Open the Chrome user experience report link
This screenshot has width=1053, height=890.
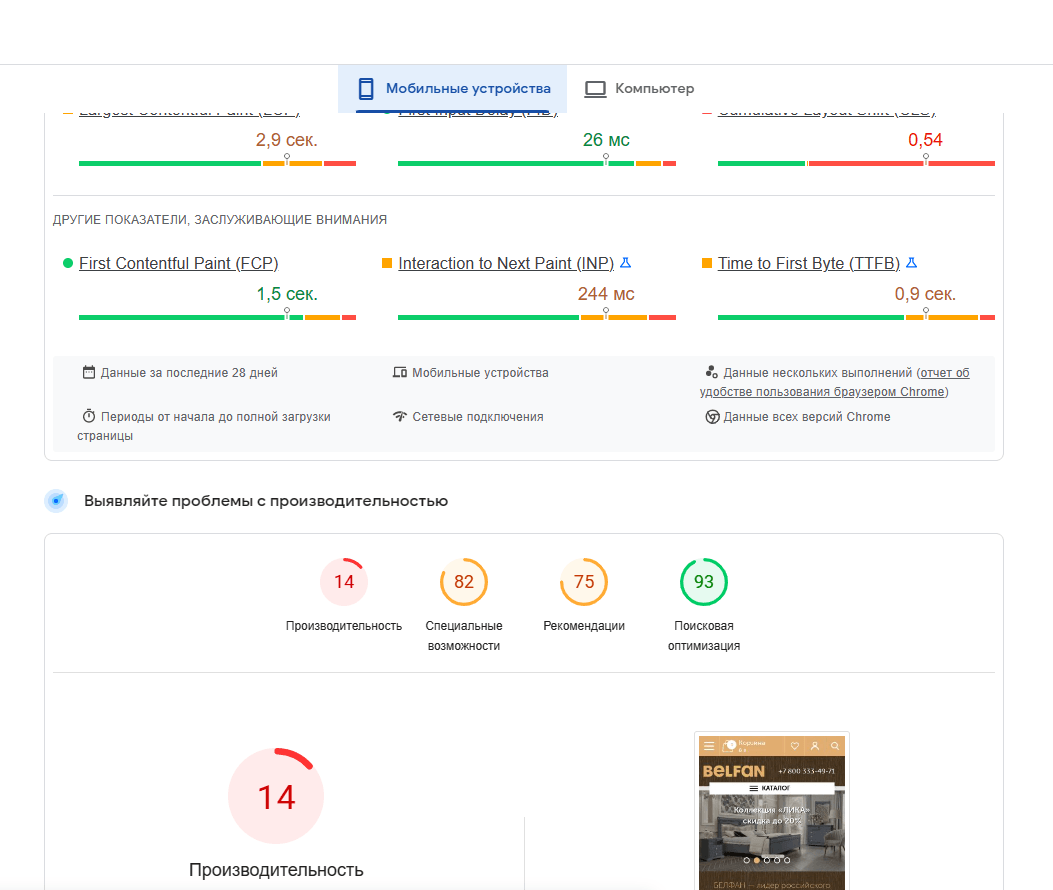click(835, 382)
